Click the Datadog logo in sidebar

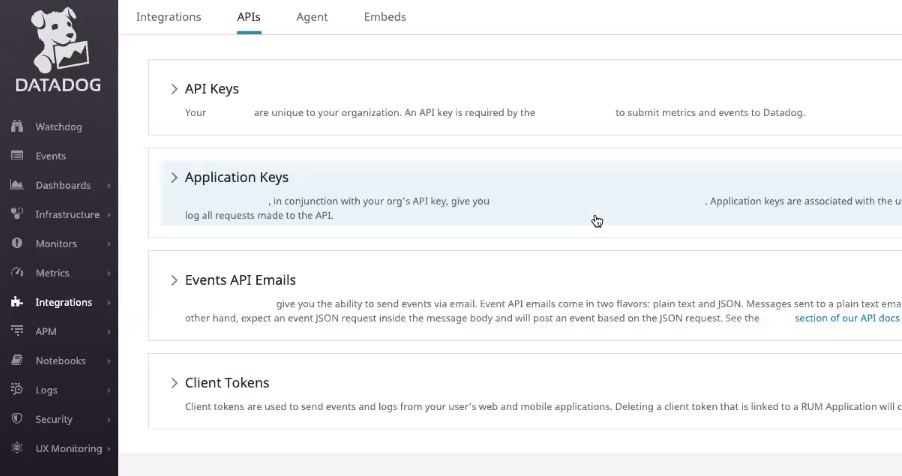pos(58,52)
